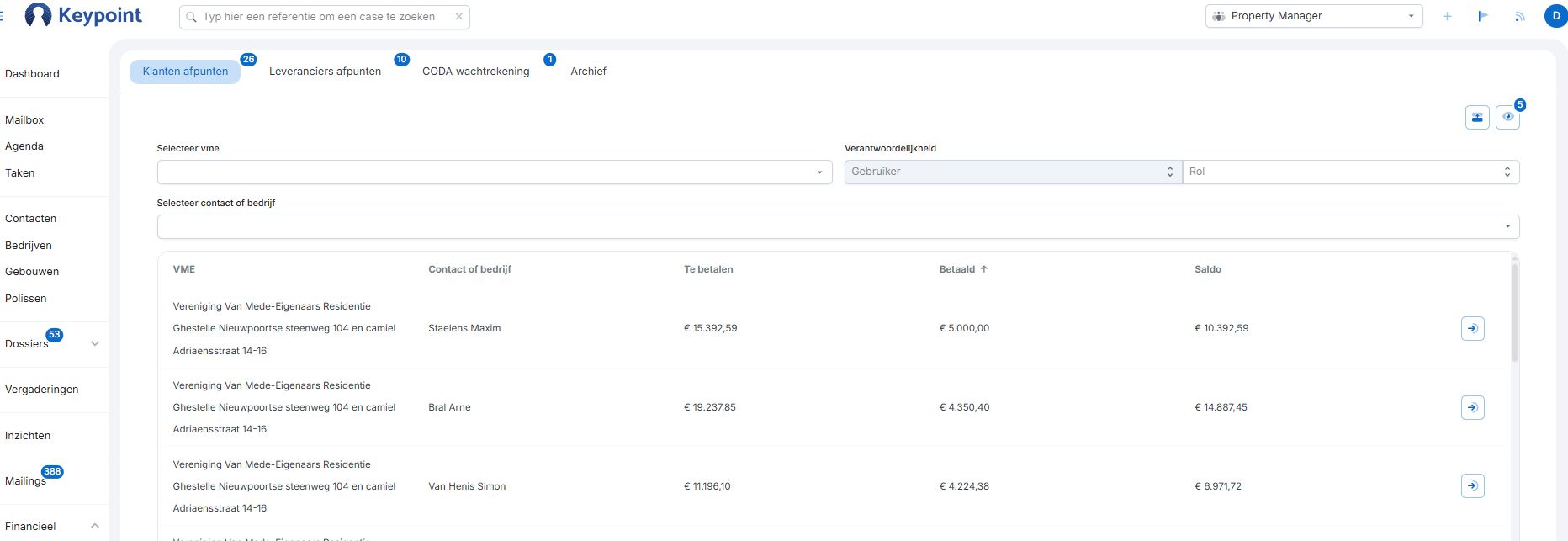
Task: Open Mailbox in sidebar
Action: (24, 120)
